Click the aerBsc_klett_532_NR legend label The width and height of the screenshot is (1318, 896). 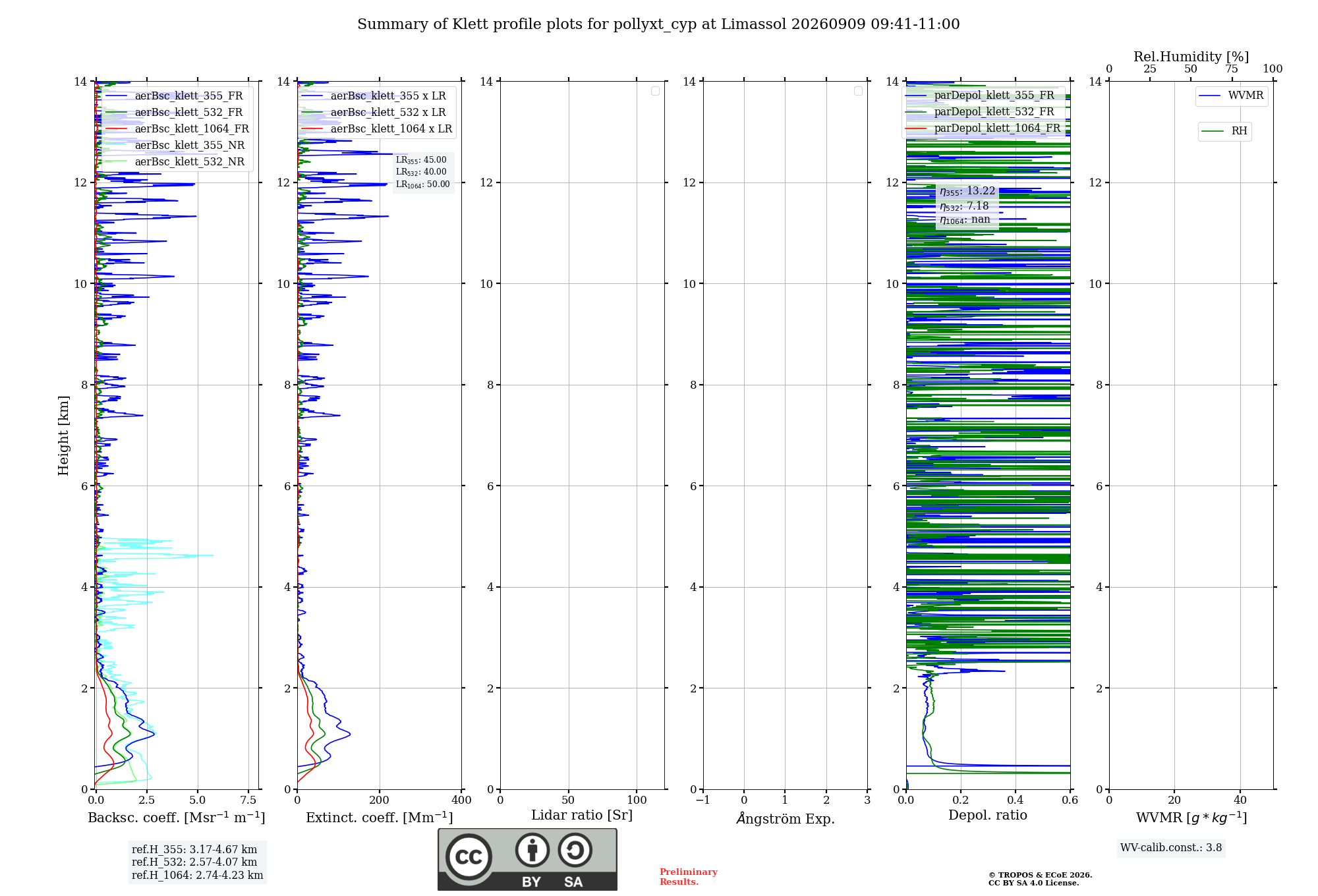pos(189,161)
